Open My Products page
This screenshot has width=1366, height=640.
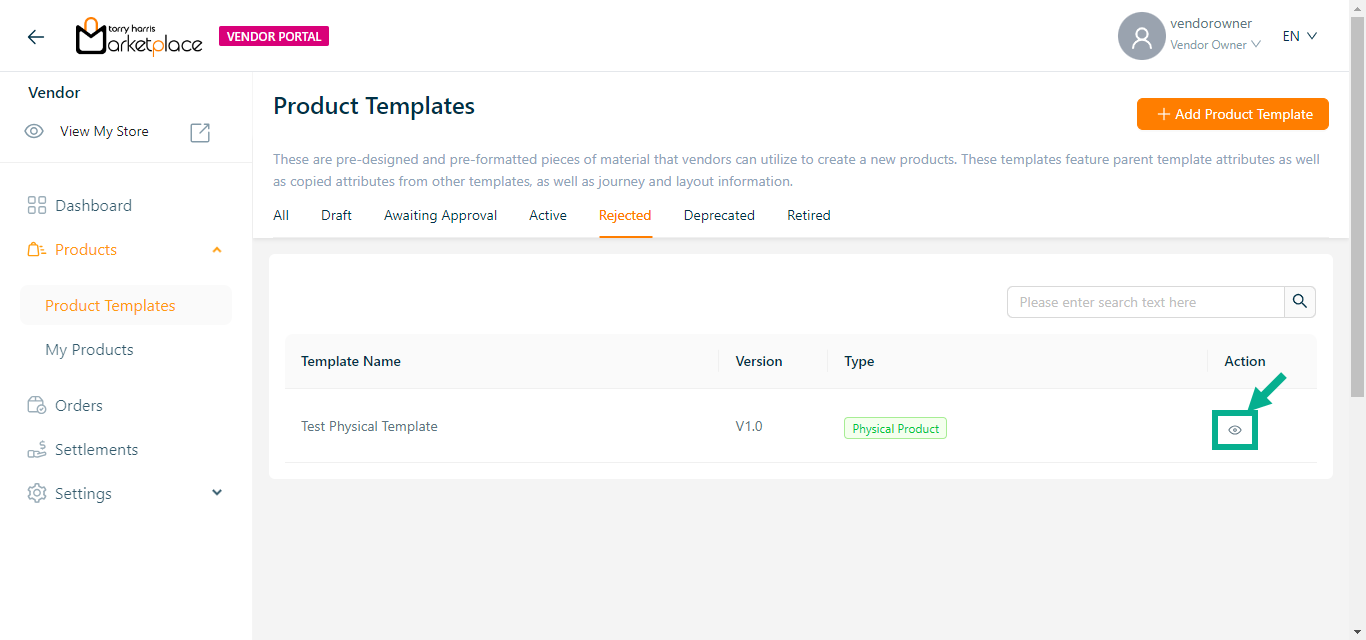tap(89, 350)
